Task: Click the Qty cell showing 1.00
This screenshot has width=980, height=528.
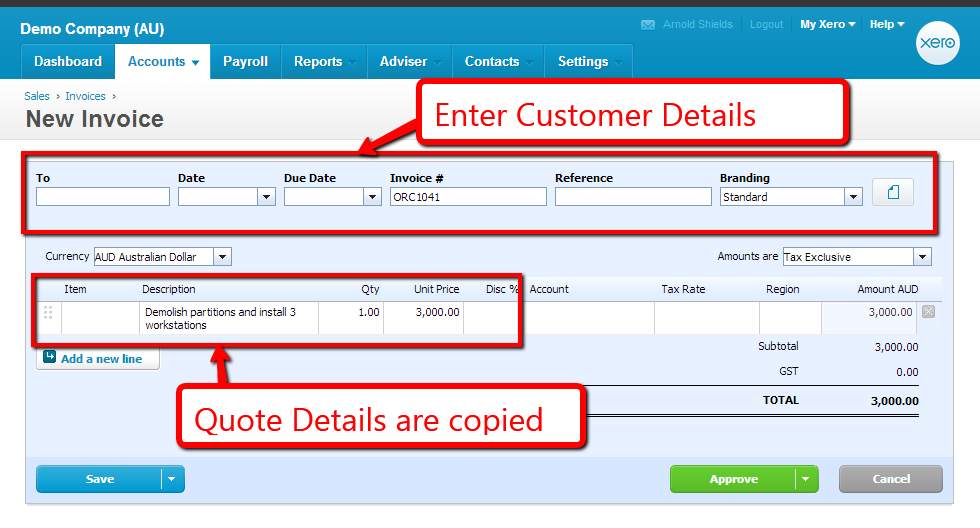Action: click(x=351, y=318)
